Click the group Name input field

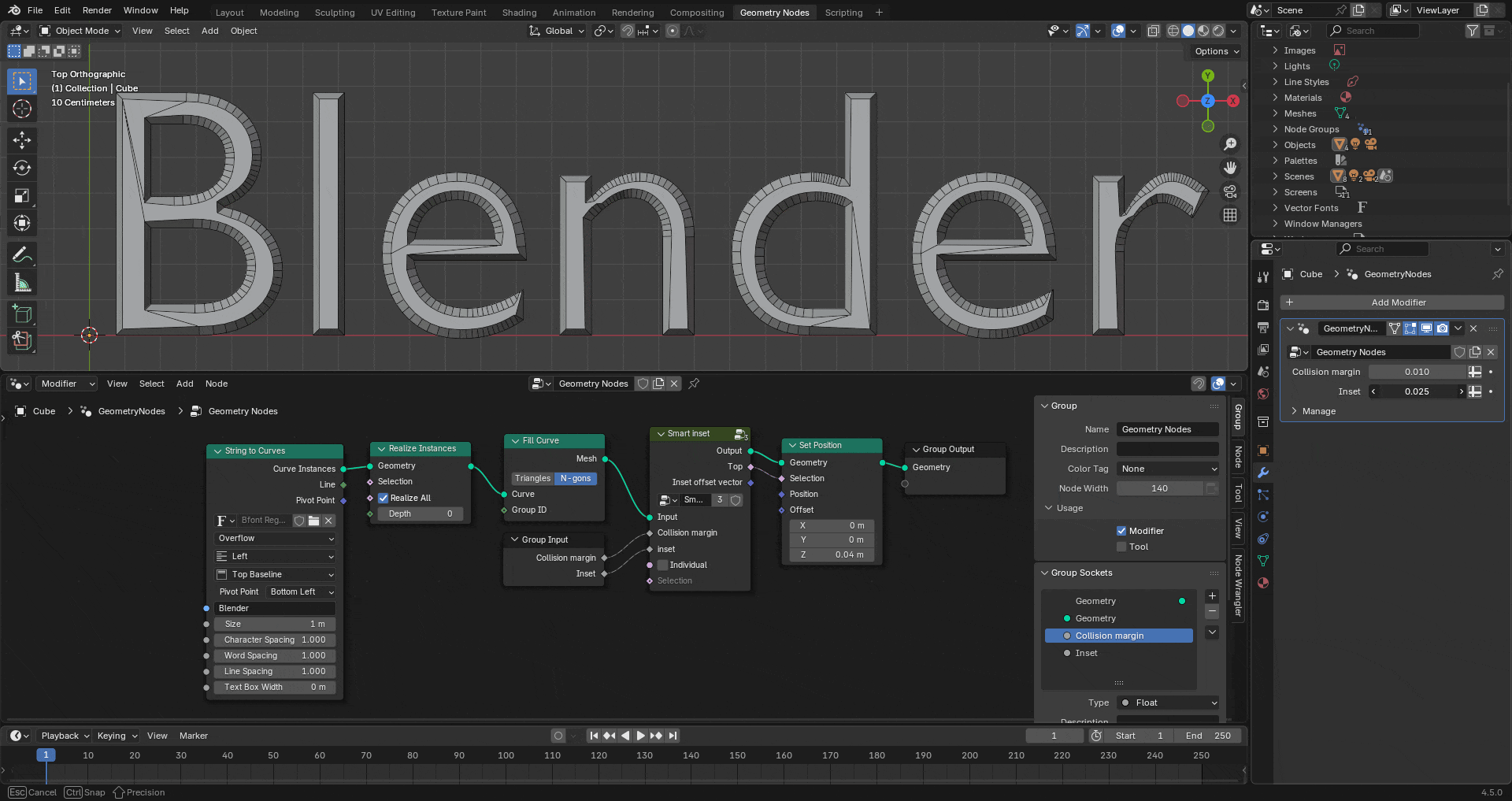tap(1168, 429)
